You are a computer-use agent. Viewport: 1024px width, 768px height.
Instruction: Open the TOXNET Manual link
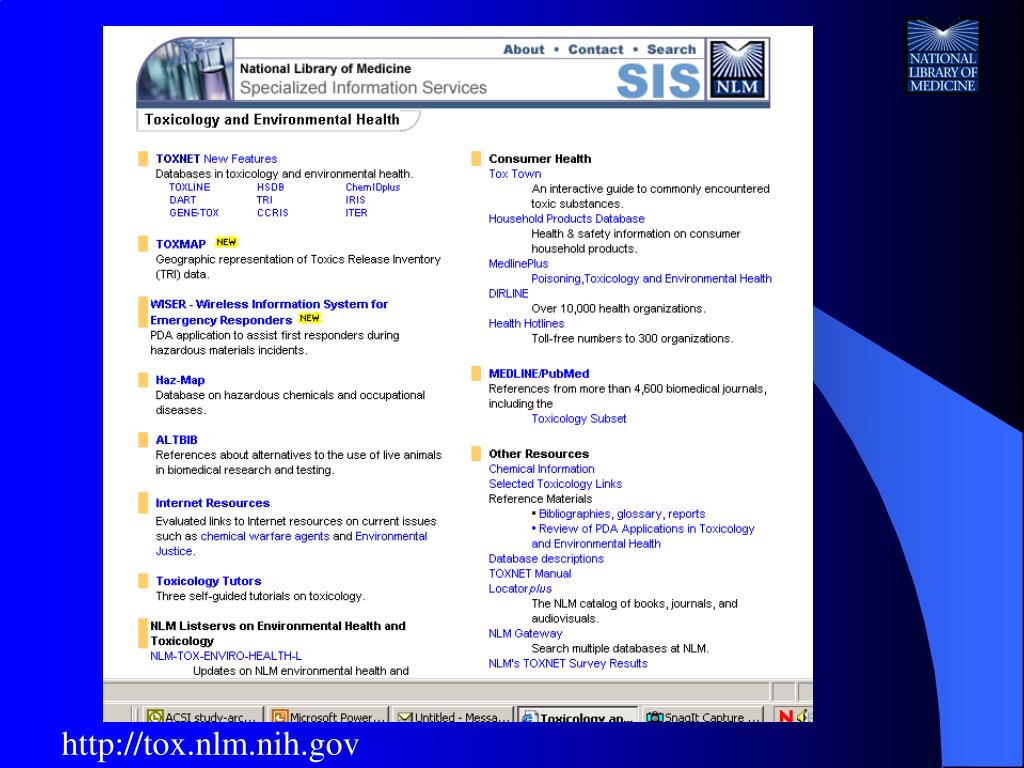[x=530, y=574]
